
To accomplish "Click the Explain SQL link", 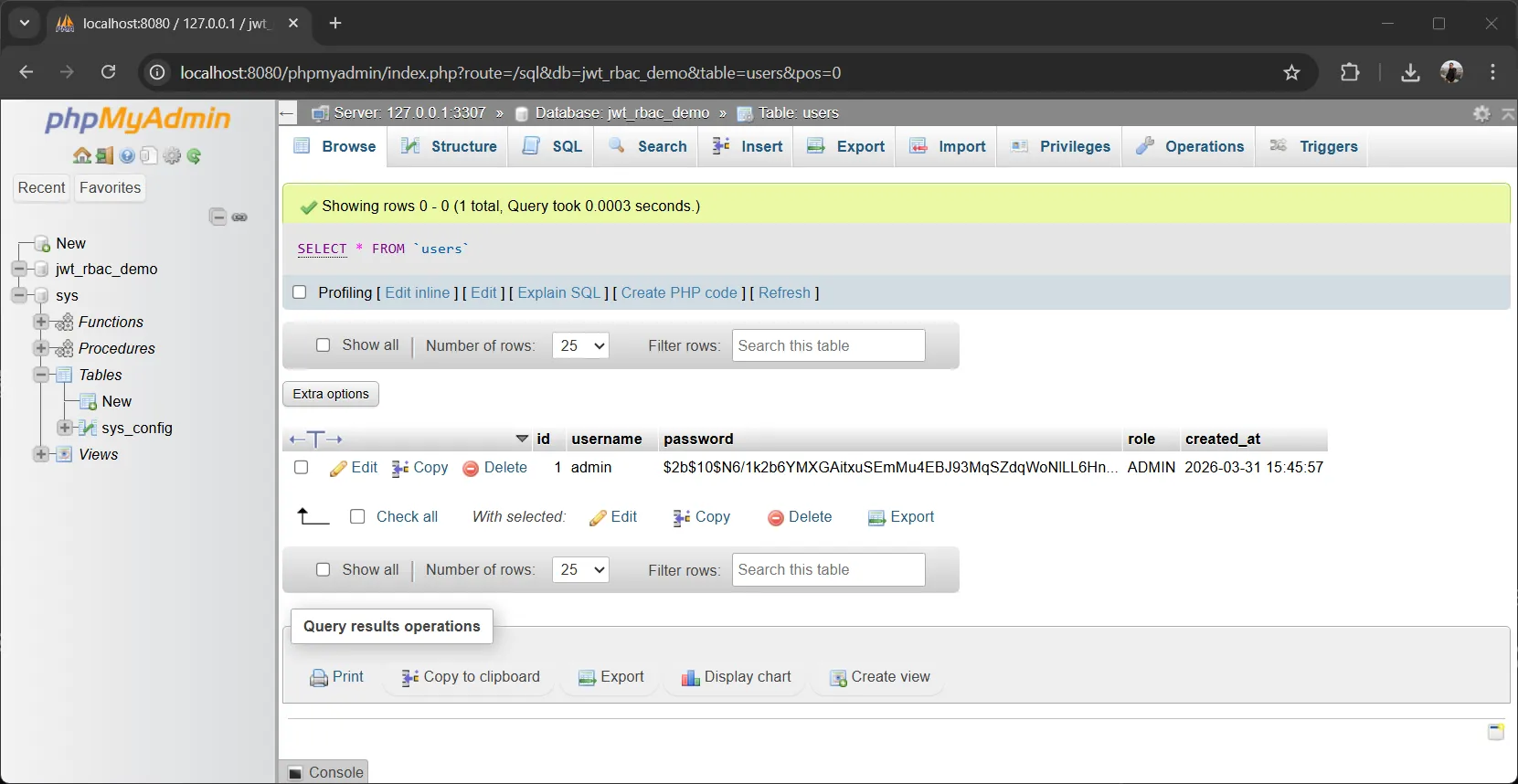I will point(559,292).
